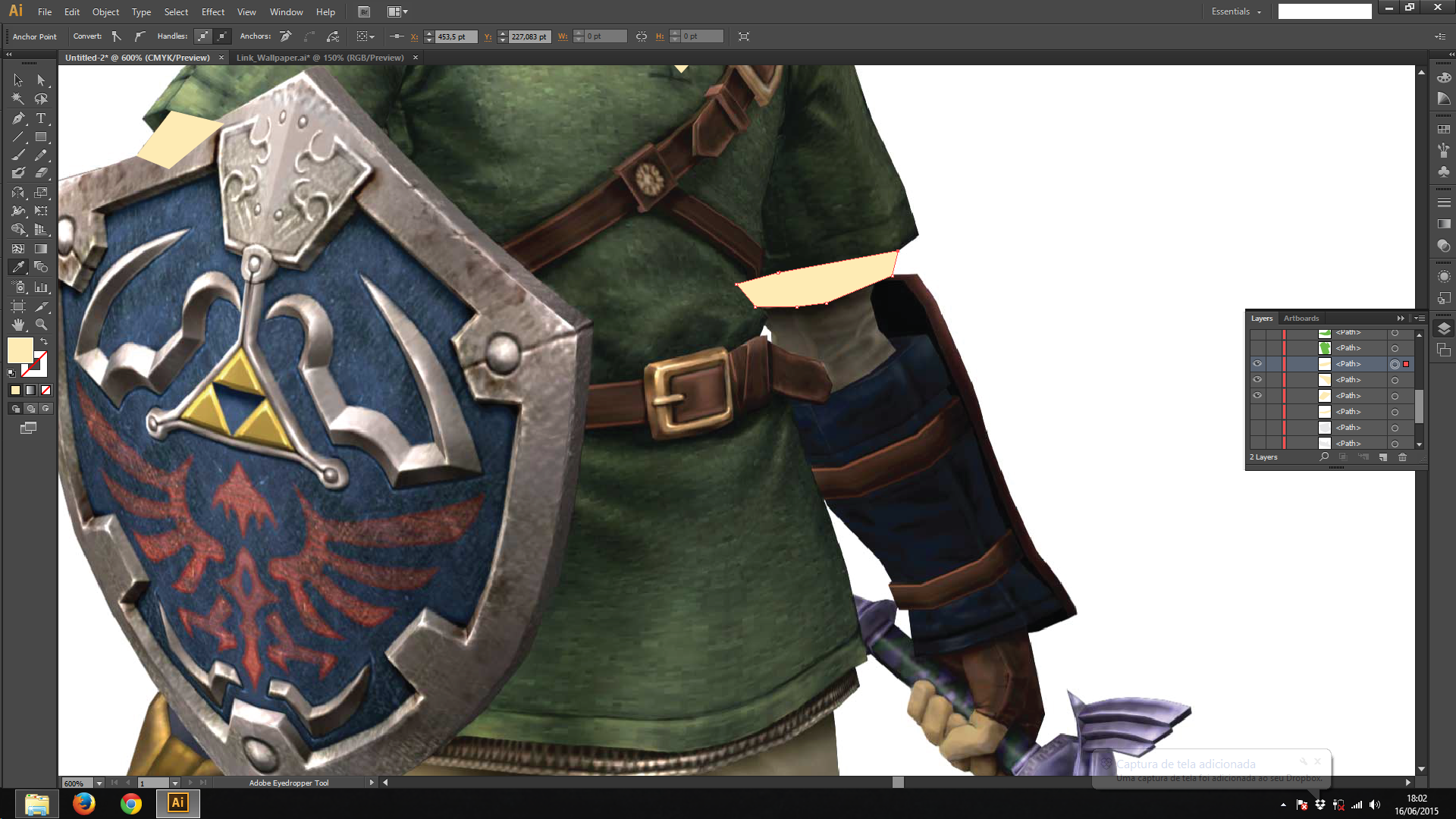The width and height of the screenshot is (1456, 819).
Task: Choose the Lasso tool
Action: [41, 99]
